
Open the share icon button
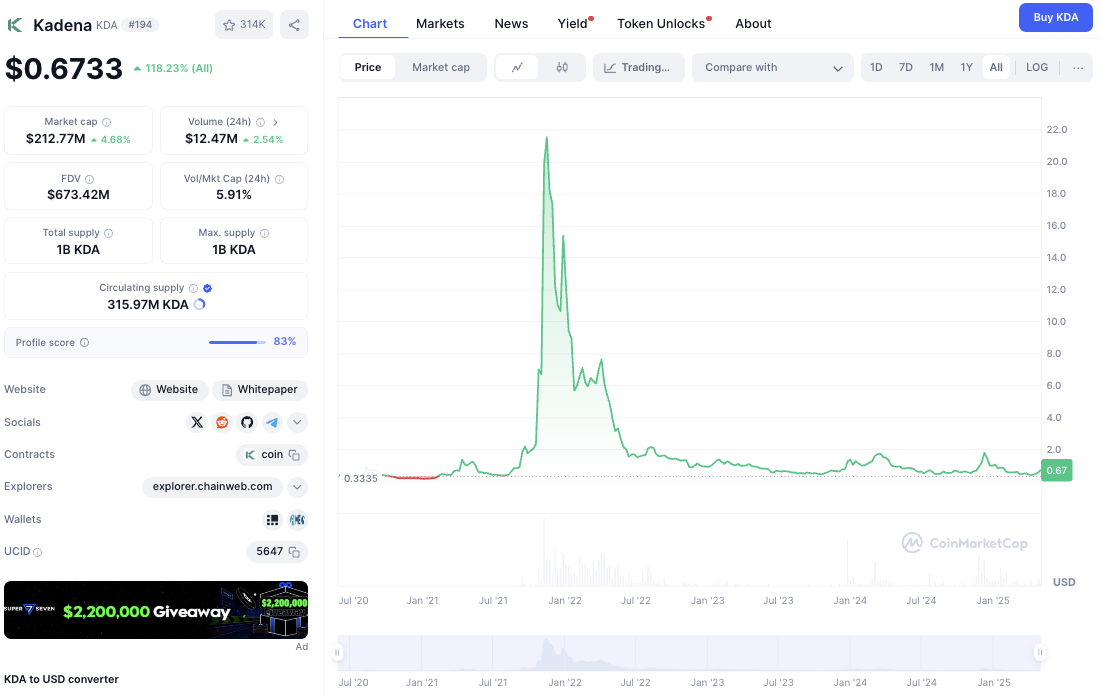click(x=294, y=25)
